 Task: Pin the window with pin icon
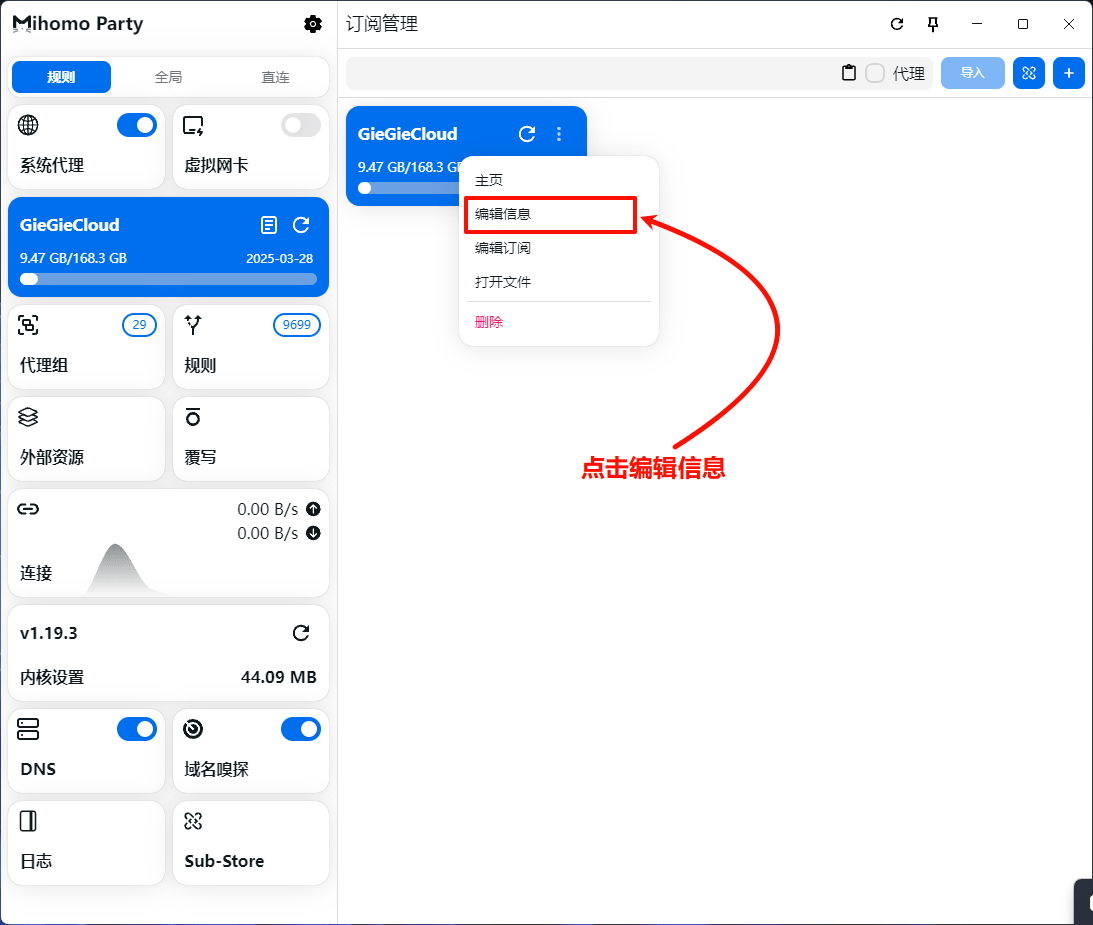tap(933, 24)
